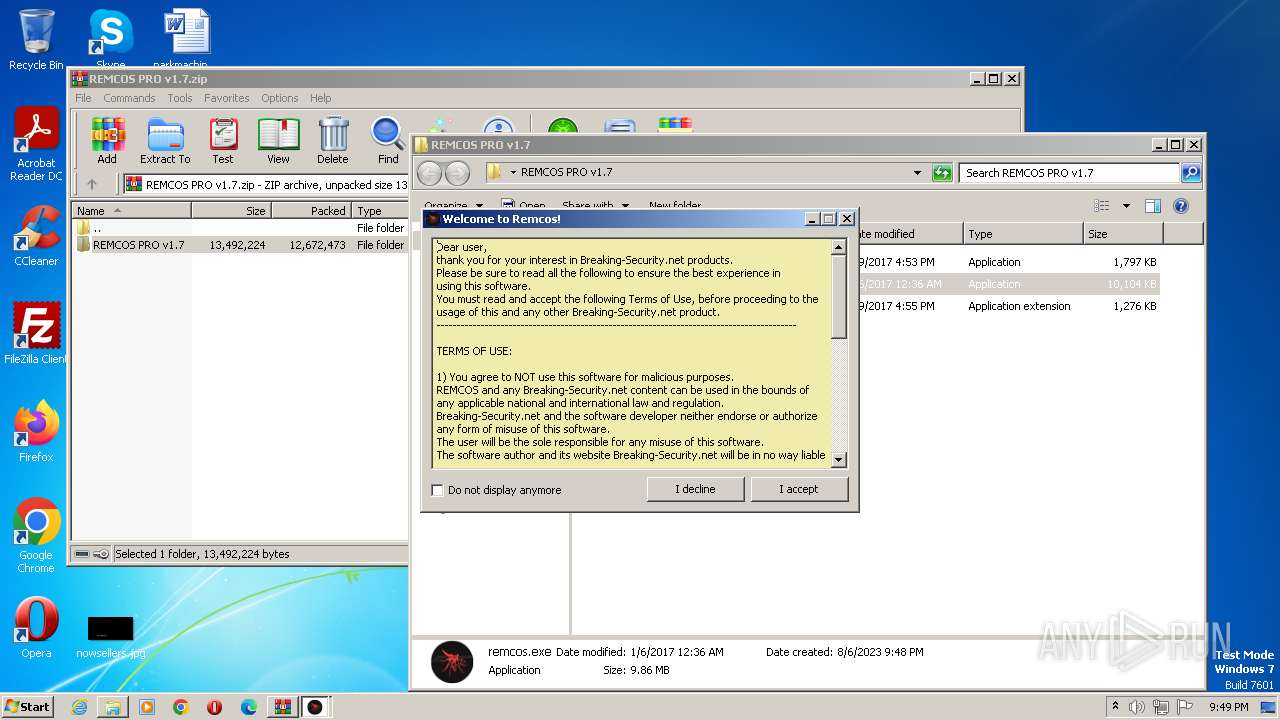
Task: Open the Commands menu in WinRAR
Action: point(129,98)
